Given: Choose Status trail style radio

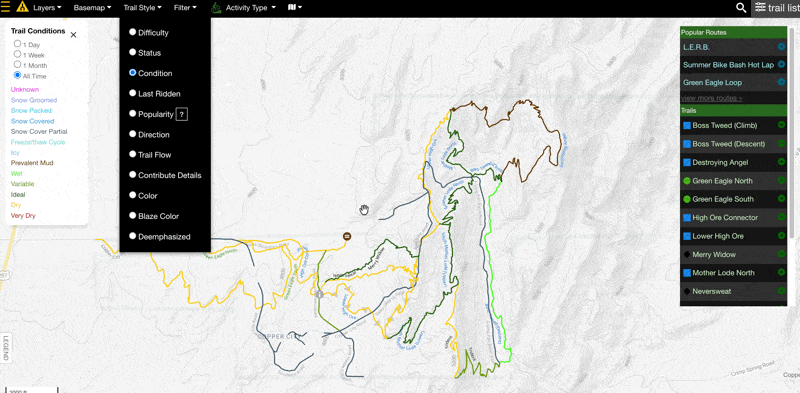Looking at the screenshot, I should 133,52.
